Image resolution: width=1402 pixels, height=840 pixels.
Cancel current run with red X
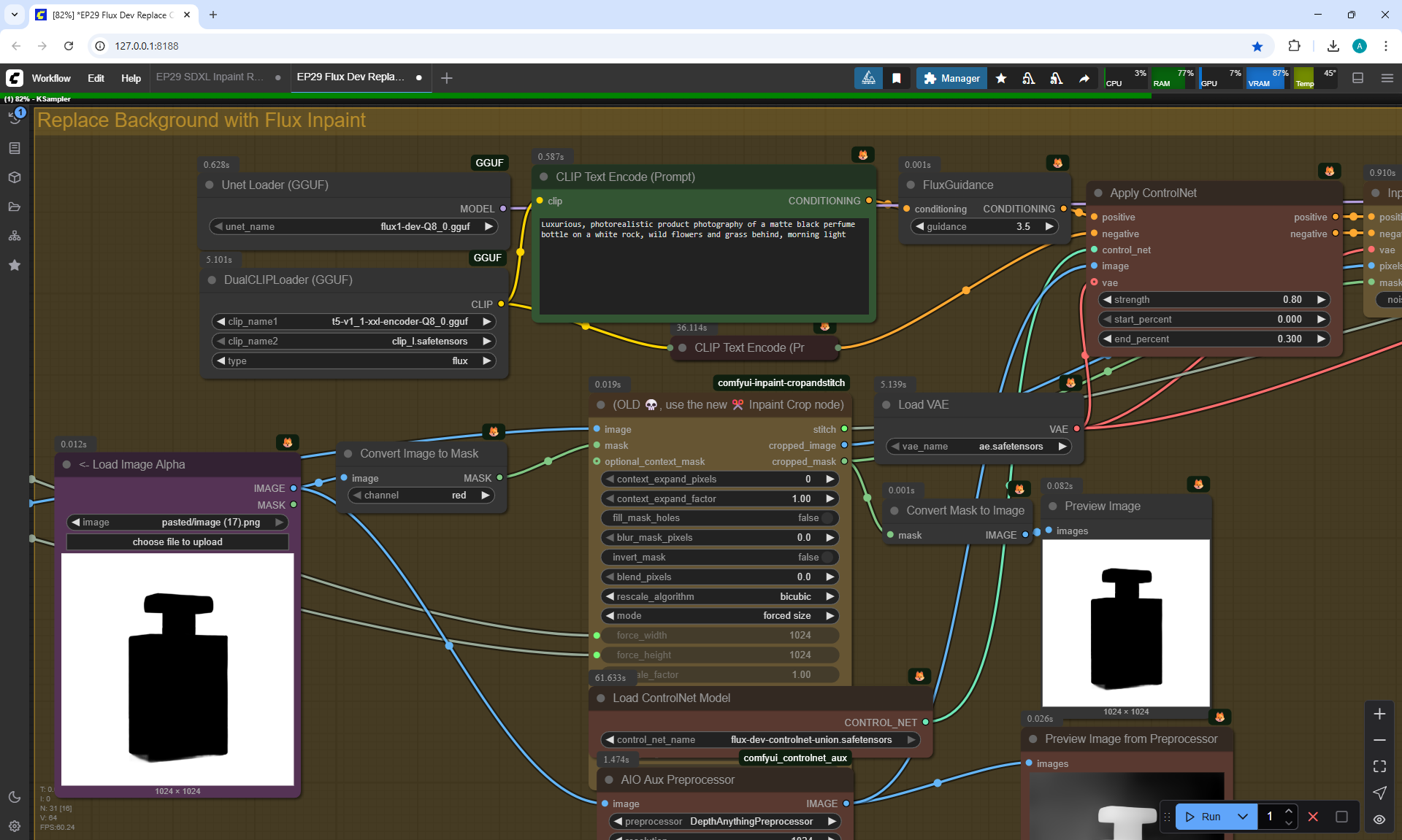[x=1313, y=817]
